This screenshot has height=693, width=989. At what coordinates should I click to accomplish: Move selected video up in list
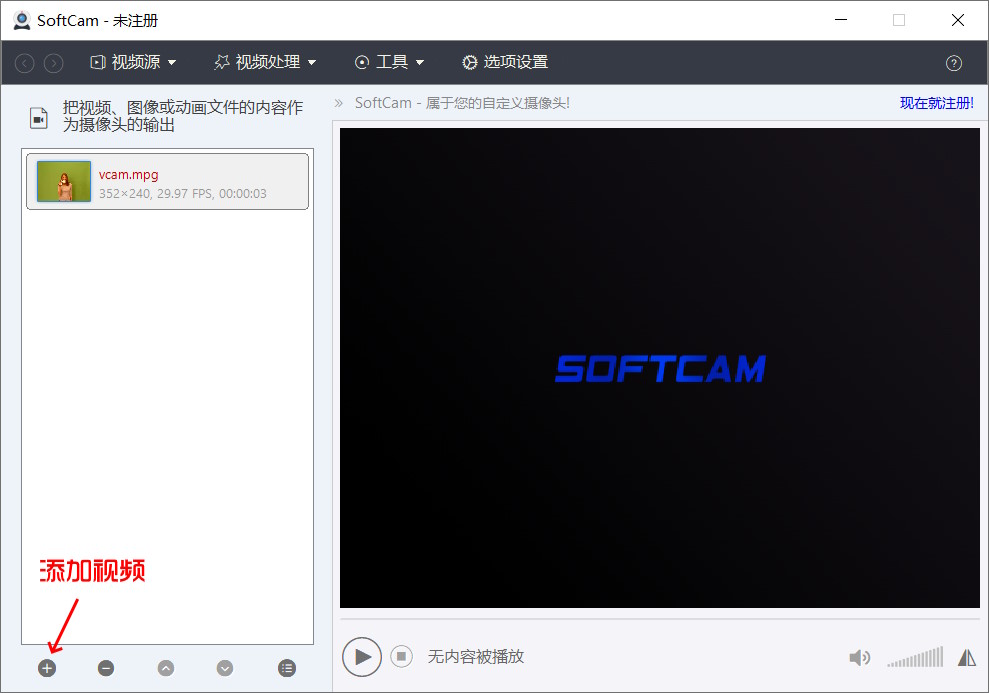click(x=166, y=668)
